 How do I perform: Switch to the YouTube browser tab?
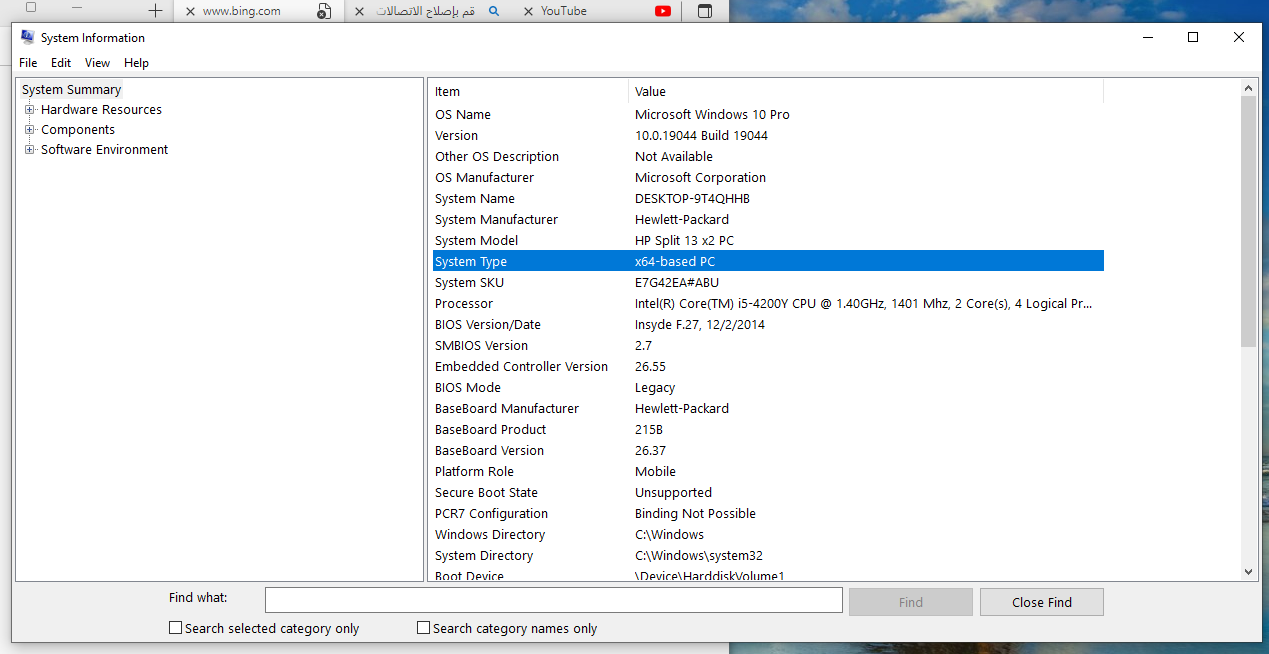[564, 11]
